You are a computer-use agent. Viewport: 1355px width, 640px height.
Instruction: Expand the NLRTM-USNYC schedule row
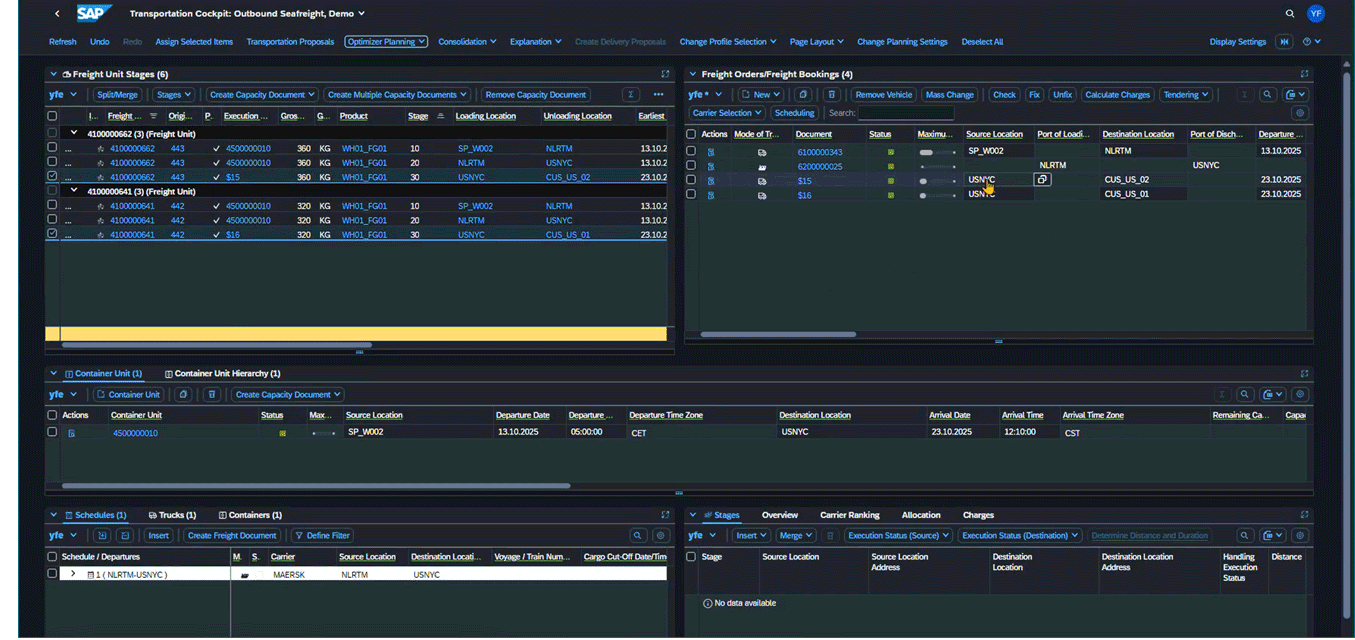click(73, 574)
